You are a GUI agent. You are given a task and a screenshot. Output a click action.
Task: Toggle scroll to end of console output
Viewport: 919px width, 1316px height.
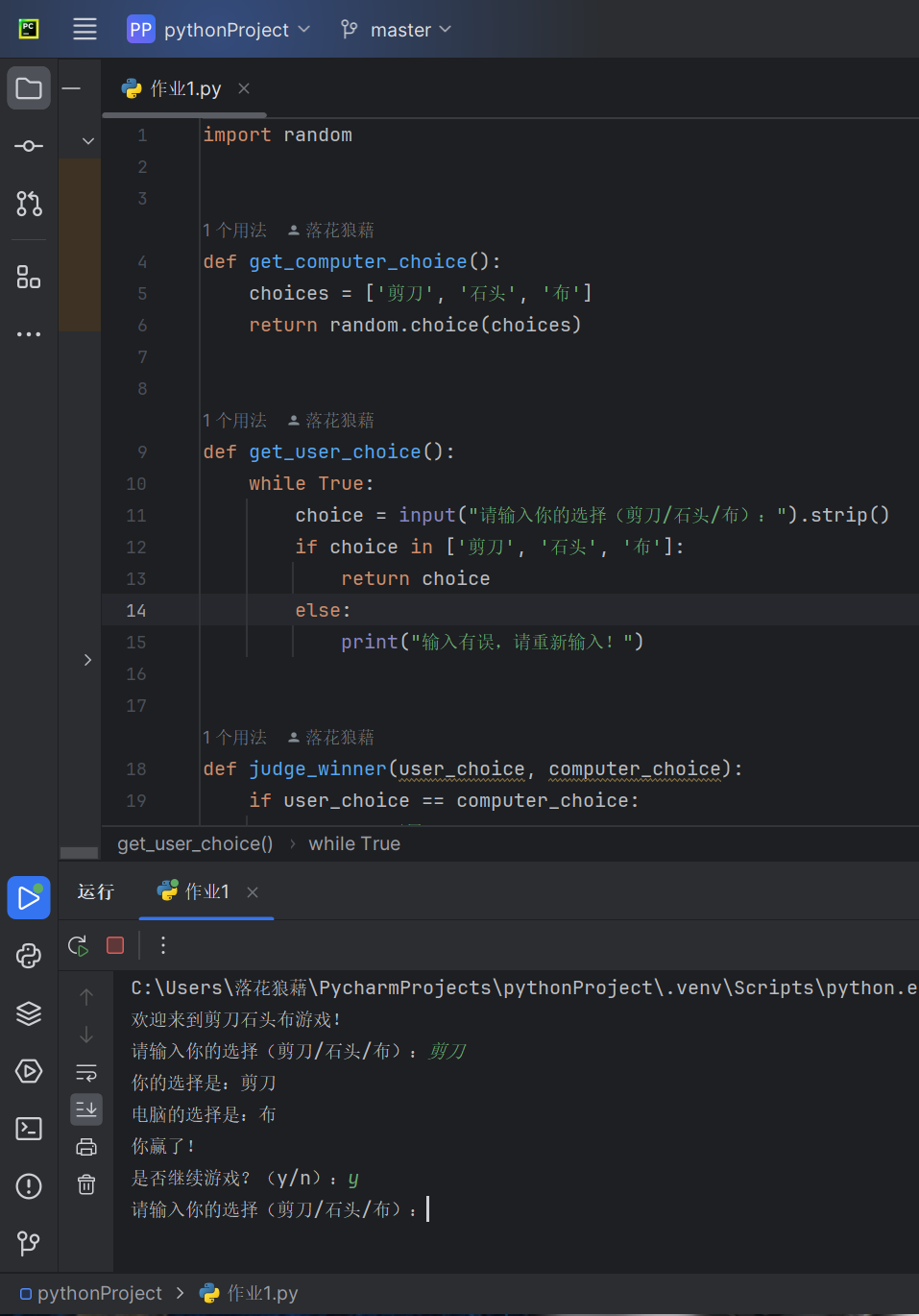click(x=86, y=1109)
